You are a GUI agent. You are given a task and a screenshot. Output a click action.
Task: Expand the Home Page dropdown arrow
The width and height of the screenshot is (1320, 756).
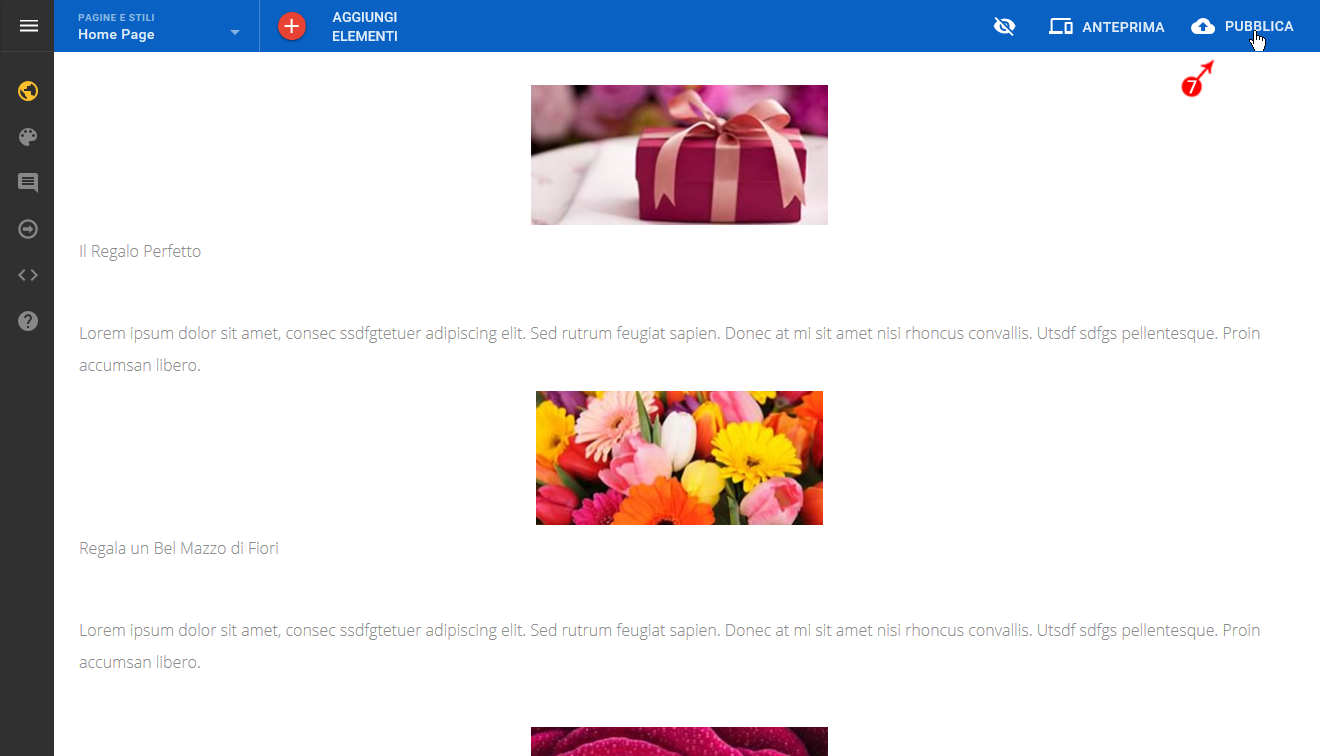click(x=235, y=32)
